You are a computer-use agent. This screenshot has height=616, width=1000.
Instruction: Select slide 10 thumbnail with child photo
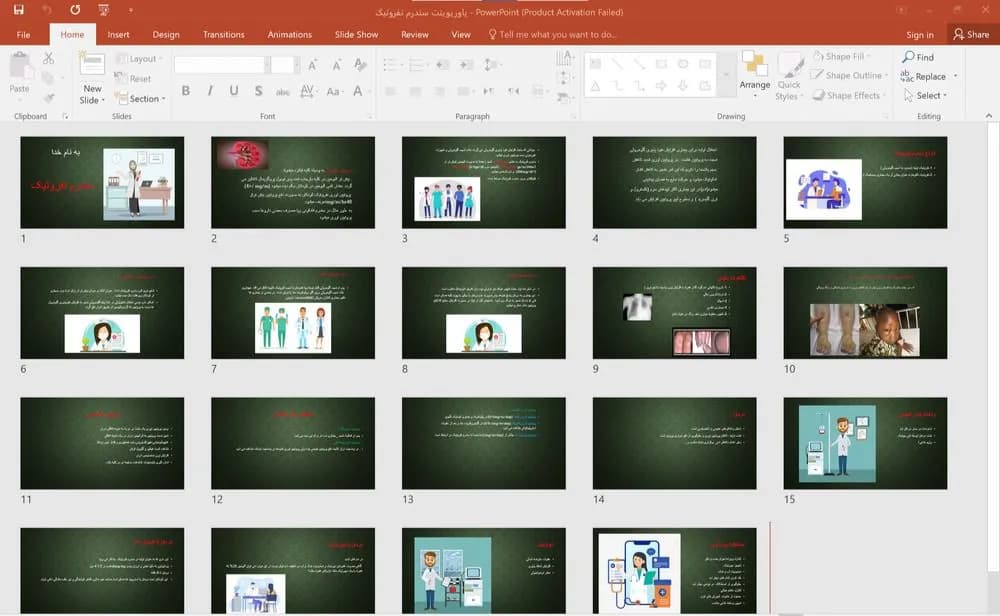tap(865, 312)
